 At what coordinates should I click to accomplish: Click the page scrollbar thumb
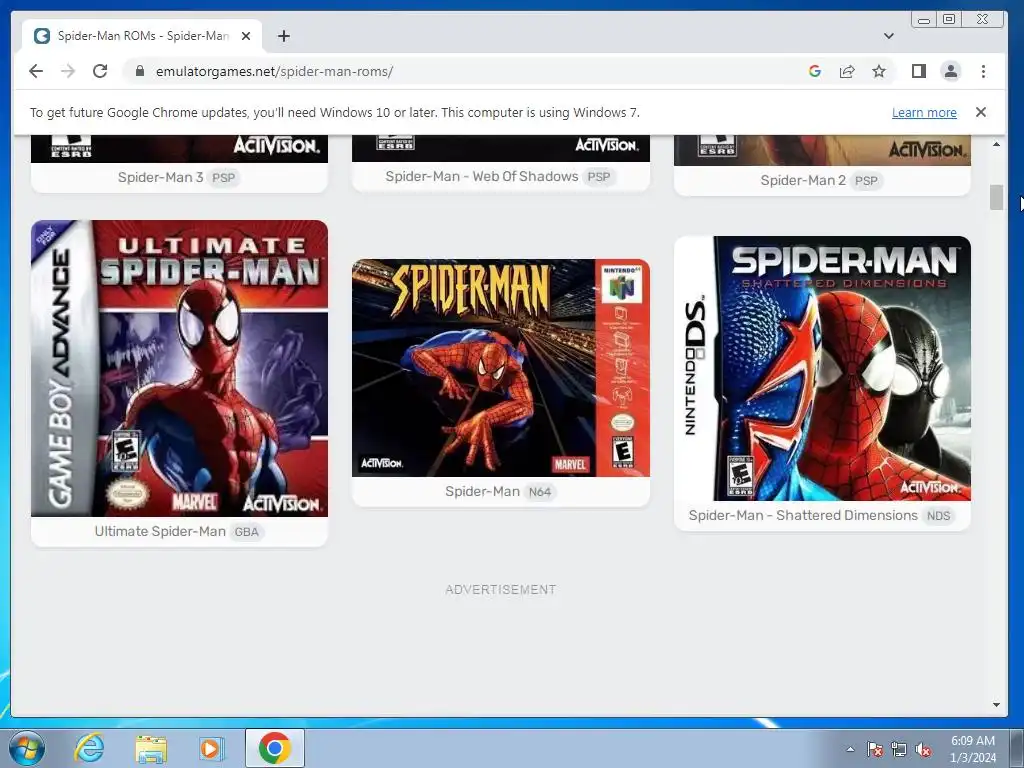click(996, 197)
